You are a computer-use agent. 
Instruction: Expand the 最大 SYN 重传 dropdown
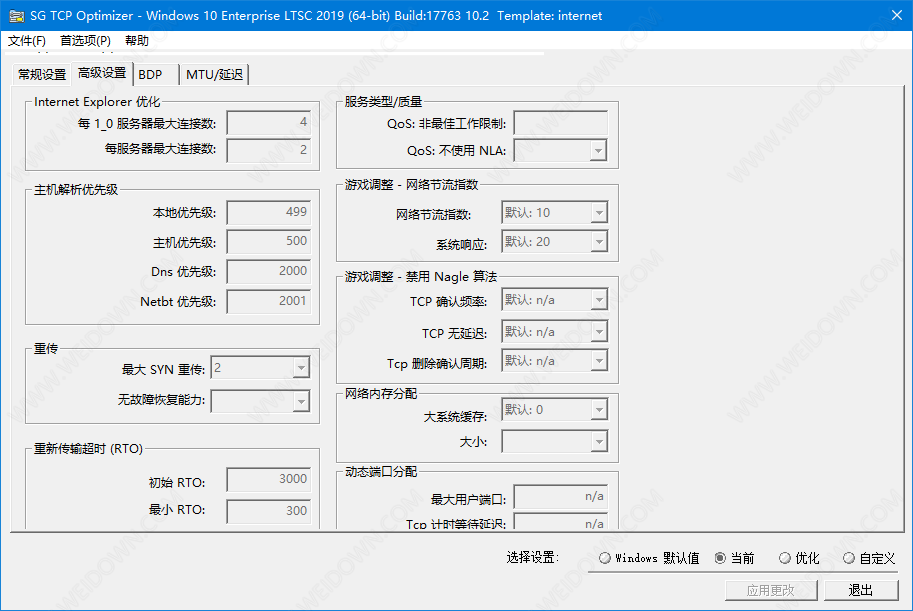point(301,368)
